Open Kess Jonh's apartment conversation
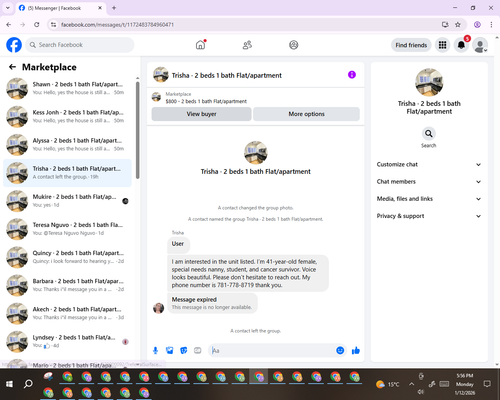Viewport: 500px width, 400px height. point(67,116)
